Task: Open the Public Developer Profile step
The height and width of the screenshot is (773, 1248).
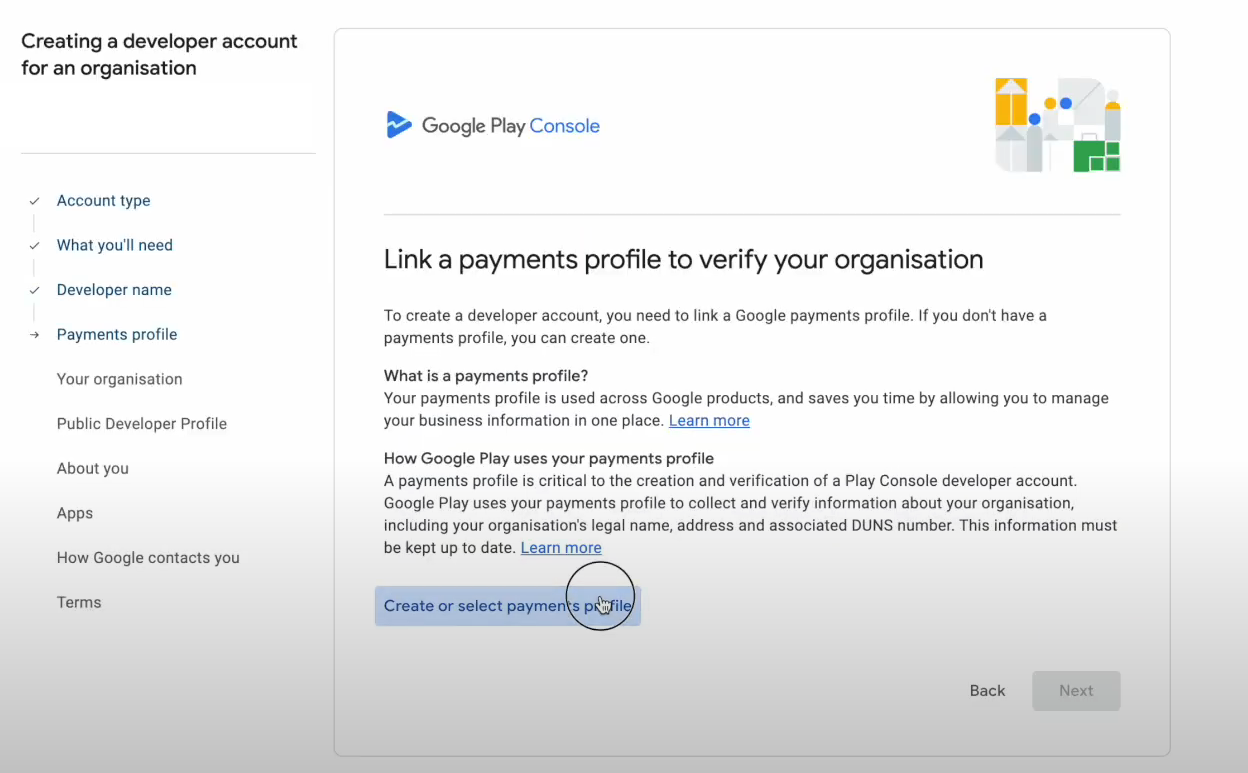Action: click(142, 424)
